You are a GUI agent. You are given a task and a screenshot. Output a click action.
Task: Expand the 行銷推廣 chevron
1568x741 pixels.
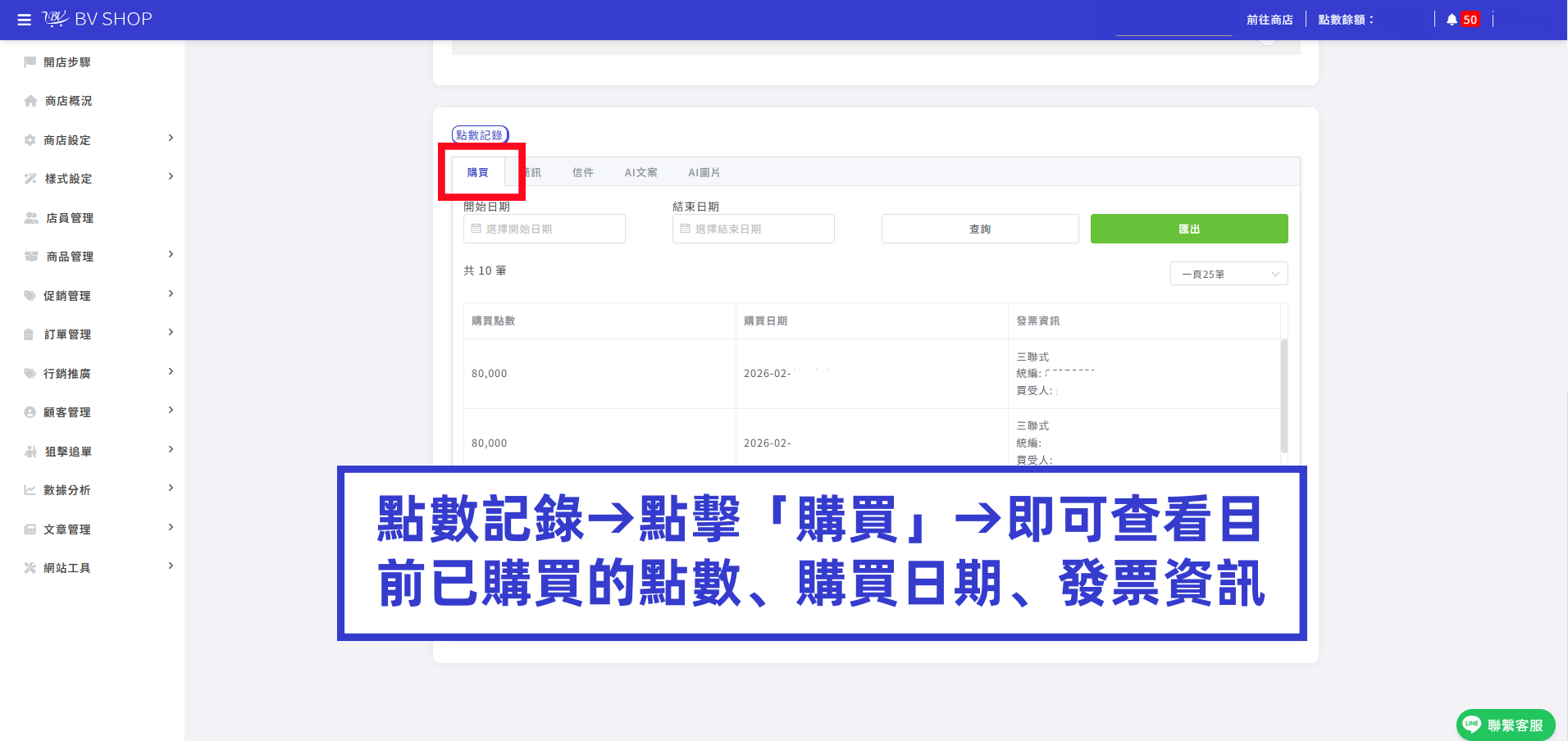pyautogui.click(x=171, y=371)
